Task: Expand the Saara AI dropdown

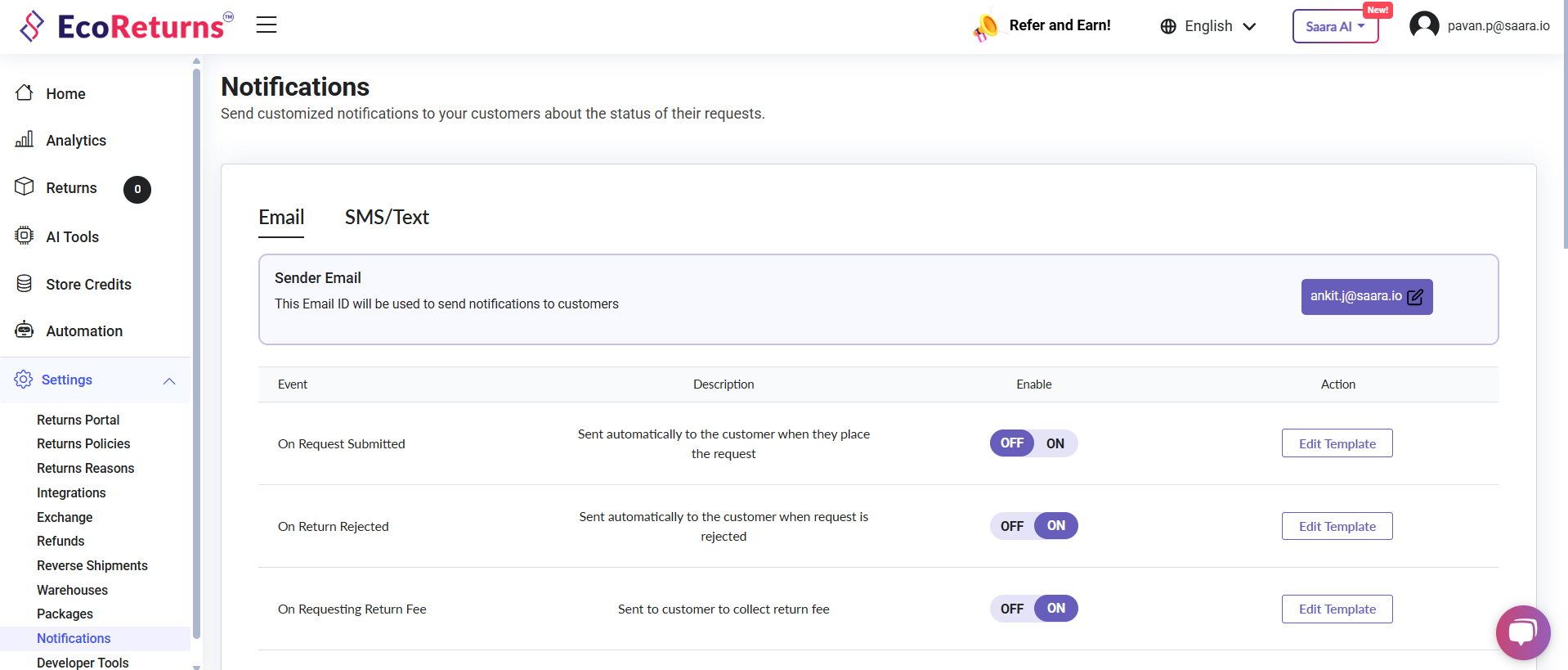Action: click(x=1335, y=26)
